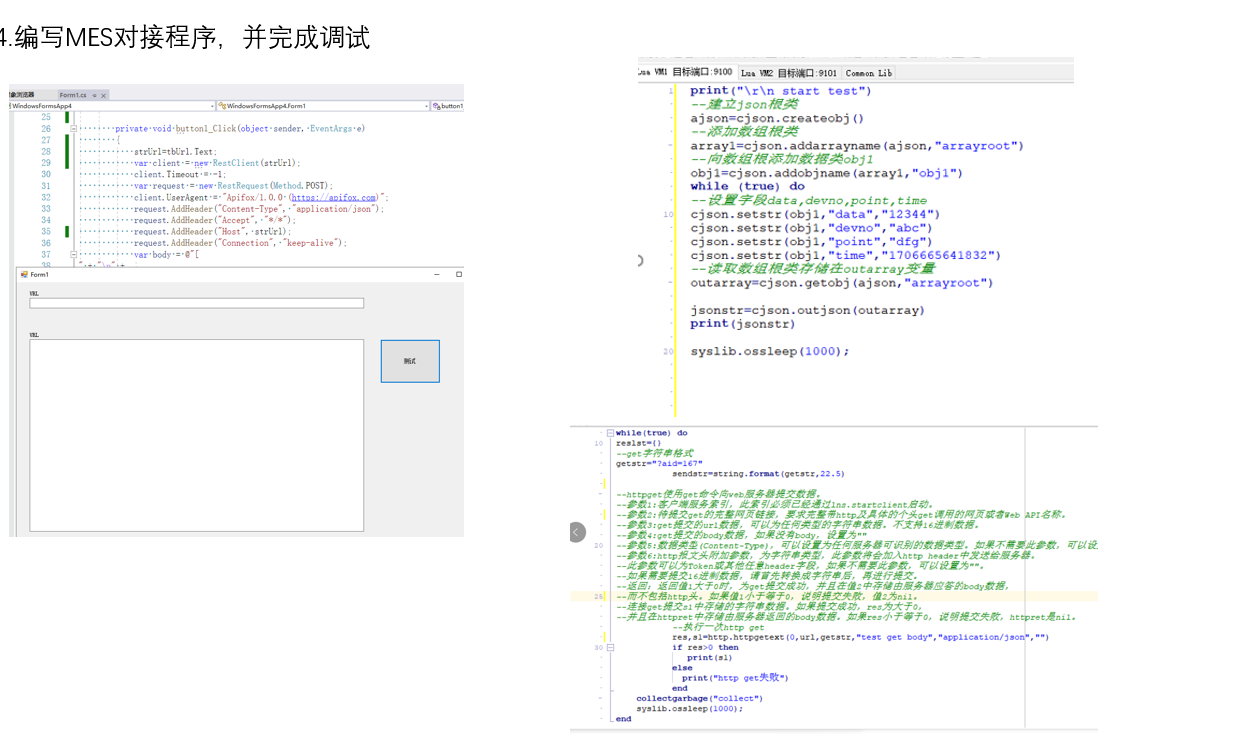Click the gray left arrow navigation button

pyautogui.click(x=577, y=532)
